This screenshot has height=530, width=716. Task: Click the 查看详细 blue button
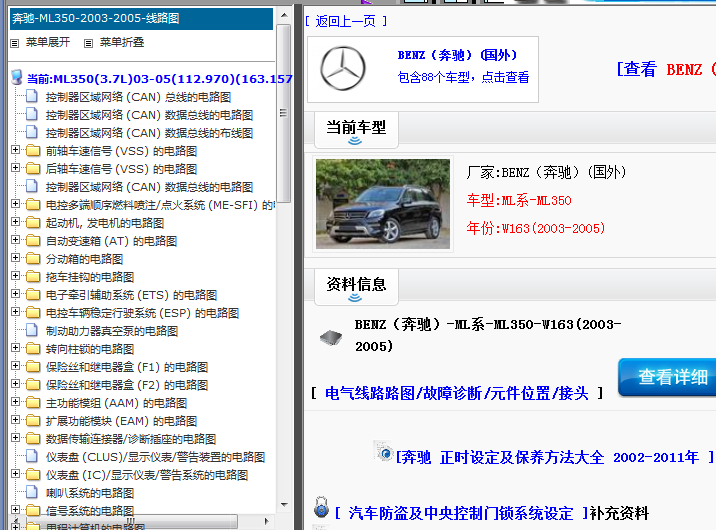point(667,377)
